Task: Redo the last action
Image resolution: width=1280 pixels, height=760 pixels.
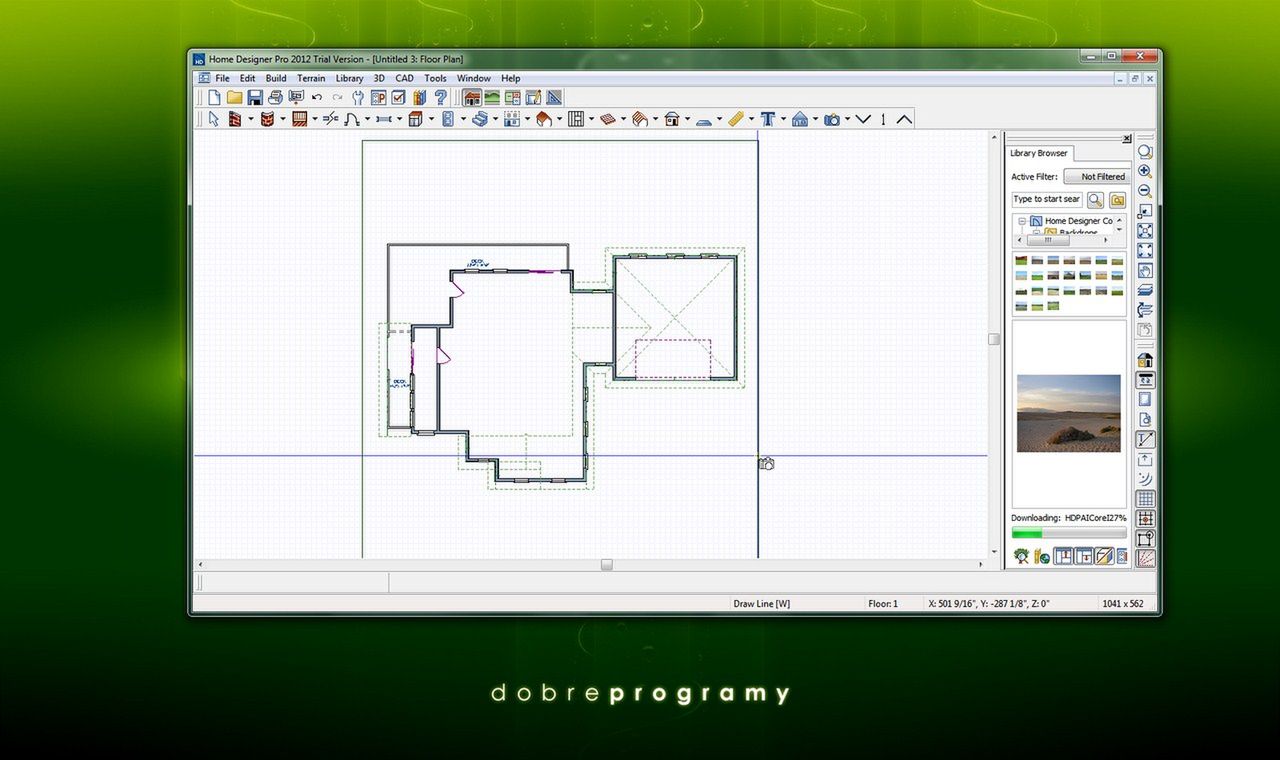Action: click(337, 97)
